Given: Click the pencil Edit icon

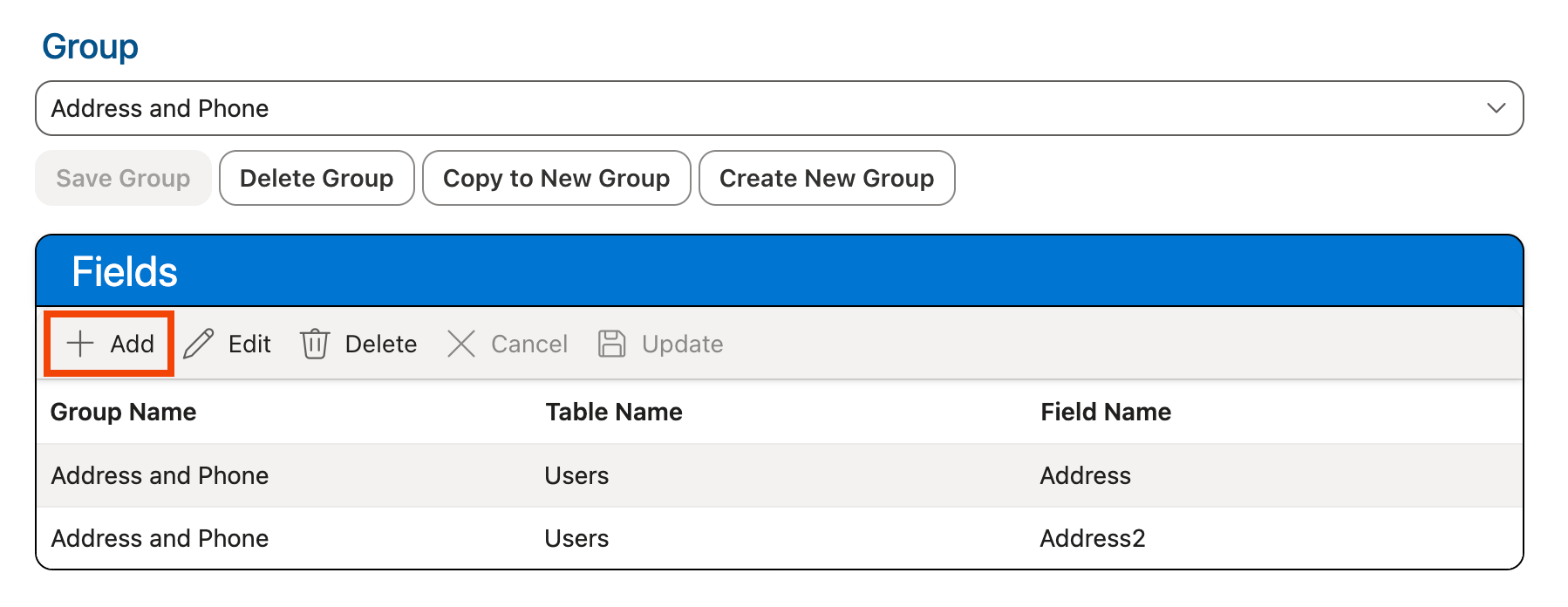Looking at the screenshot, I should pyautogui.click(x=199, y=344).
